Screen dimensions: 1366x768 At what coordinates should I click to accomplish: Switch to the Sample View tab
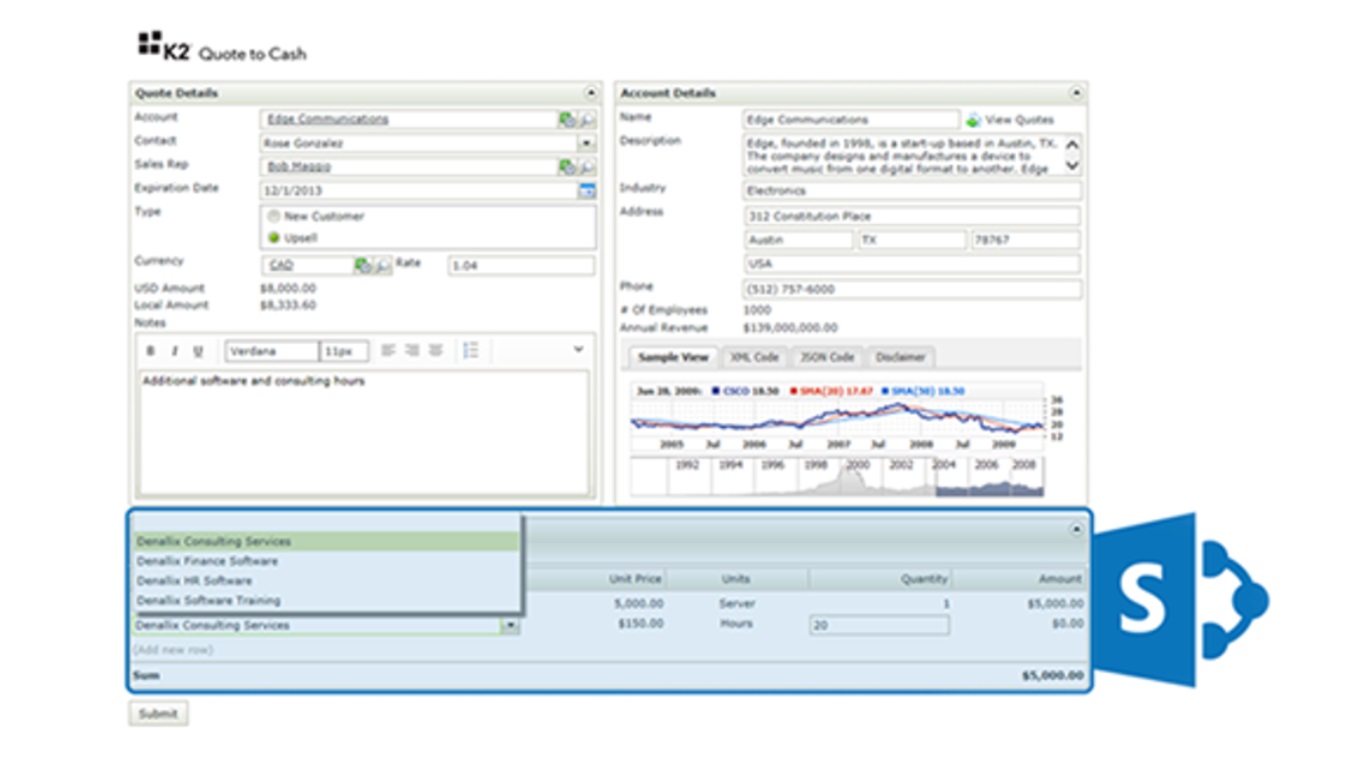673,357
